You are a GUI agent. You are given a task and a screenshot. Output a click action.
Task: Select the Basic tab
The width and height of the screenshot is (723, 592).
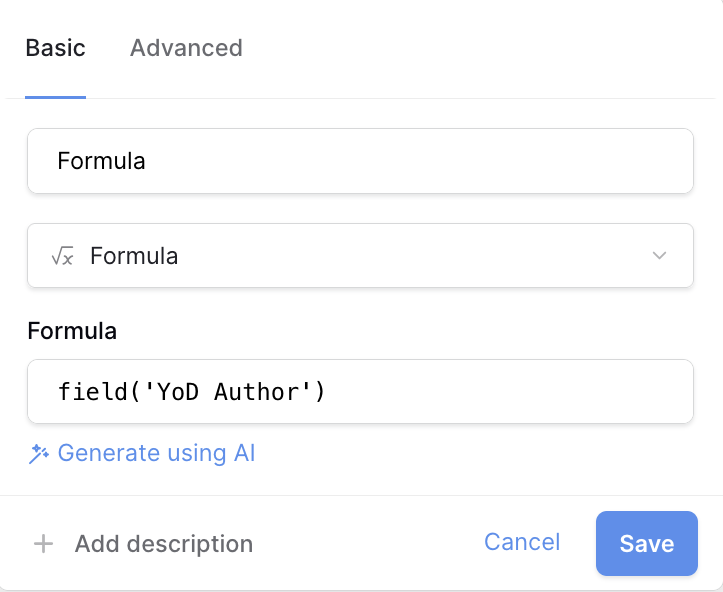point(55,48)
